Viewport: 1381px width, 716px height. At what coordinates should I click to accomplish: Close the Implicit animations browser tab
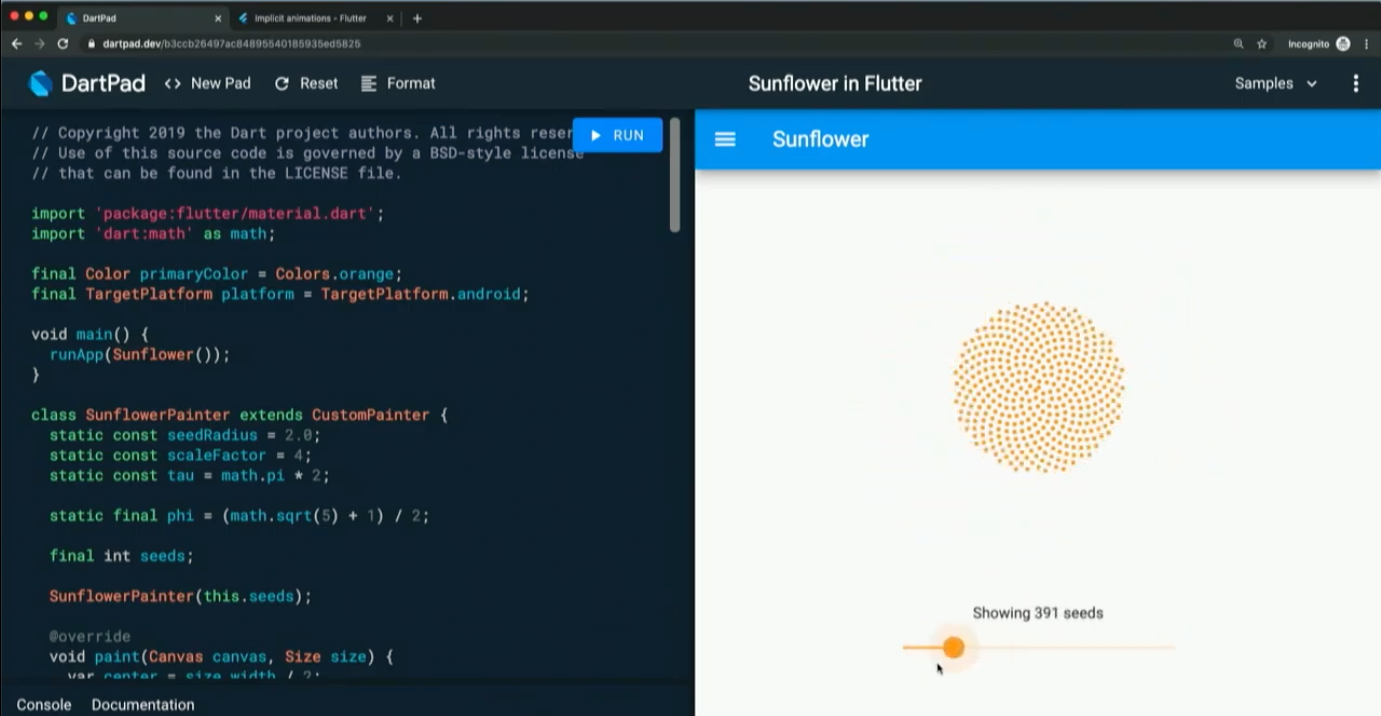coord(391,18)
